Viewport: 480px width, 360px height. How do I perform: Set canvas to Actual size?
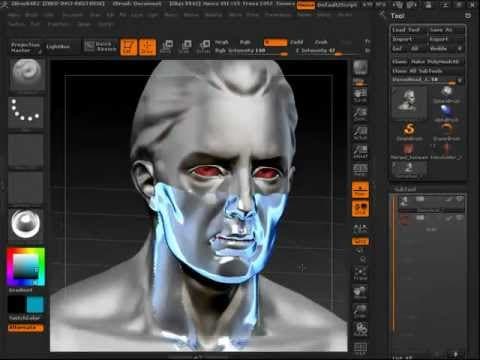pos(360,132)
